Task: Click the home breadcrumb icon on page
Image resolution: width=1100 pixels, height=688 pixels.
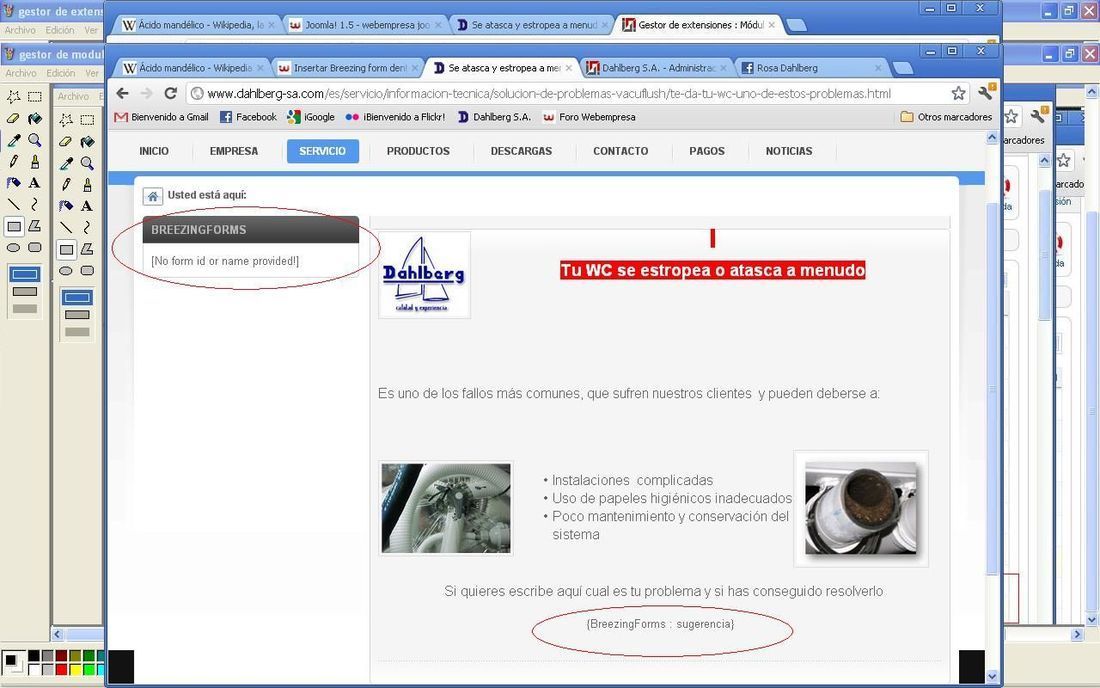Action: click(152, 196)
